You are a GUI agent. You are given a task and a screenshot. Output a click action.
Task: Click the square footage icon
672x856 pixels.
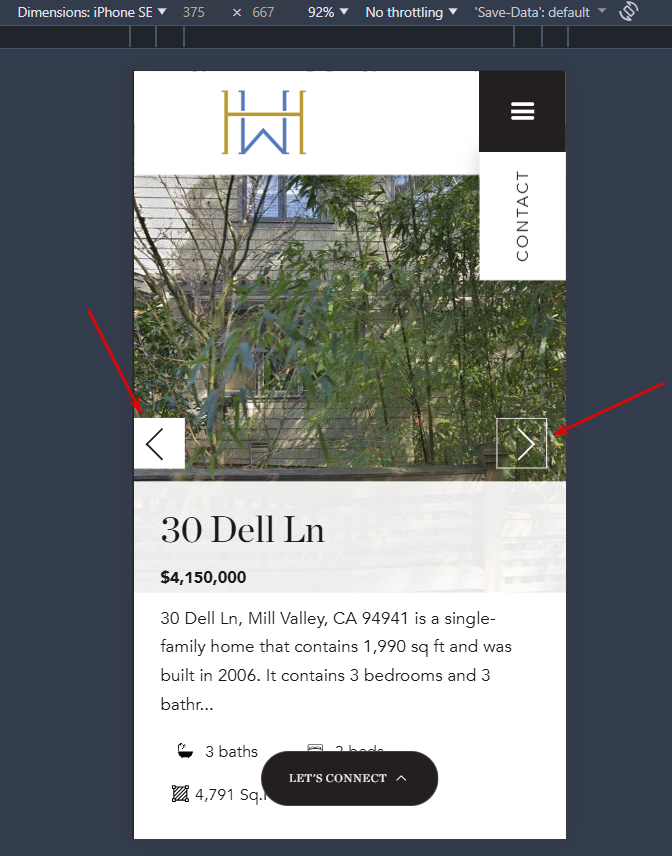(180, 794)
